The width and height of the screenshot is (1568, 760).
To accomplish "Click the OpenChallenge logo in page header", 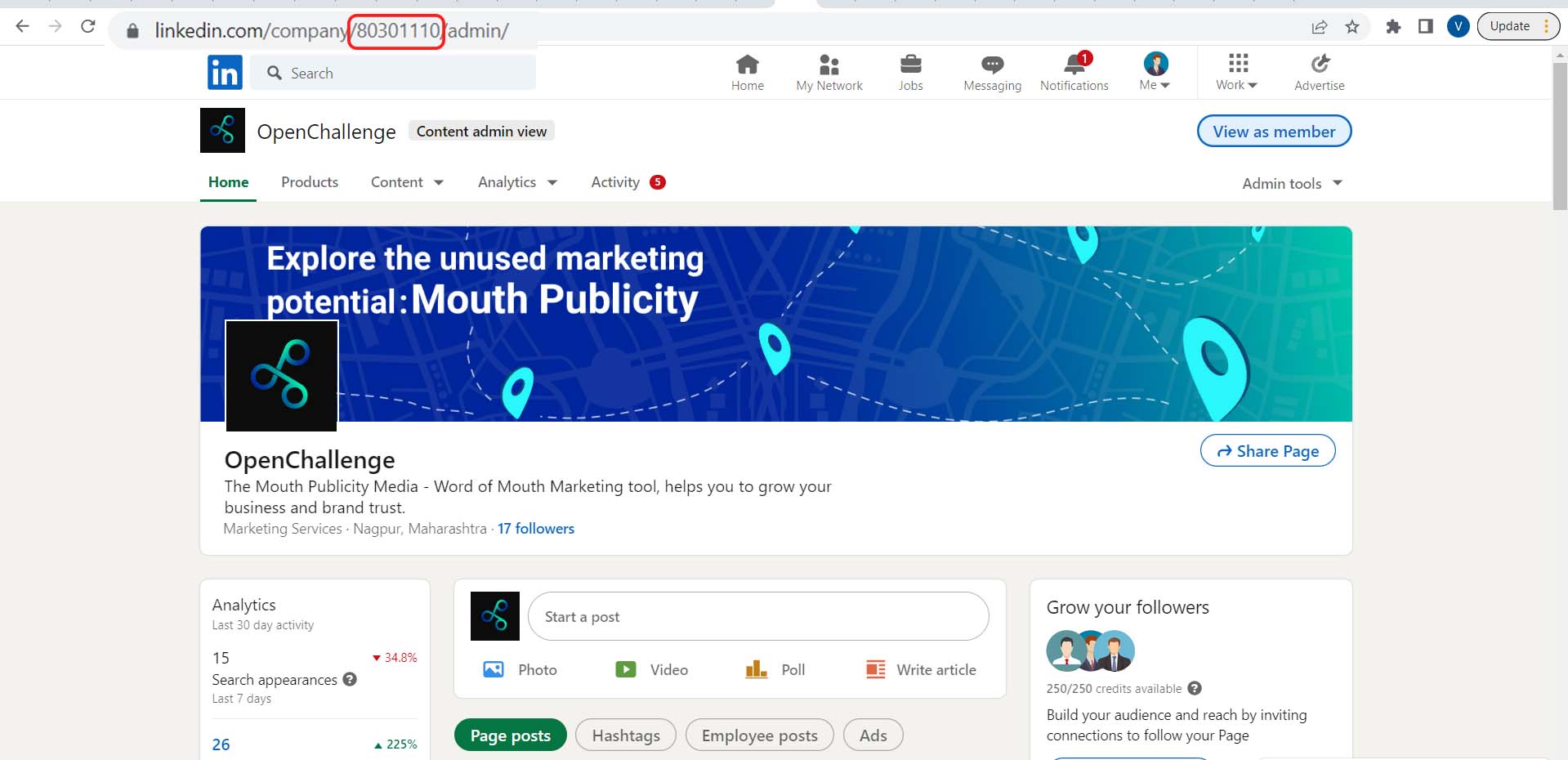I will (222, 131).
